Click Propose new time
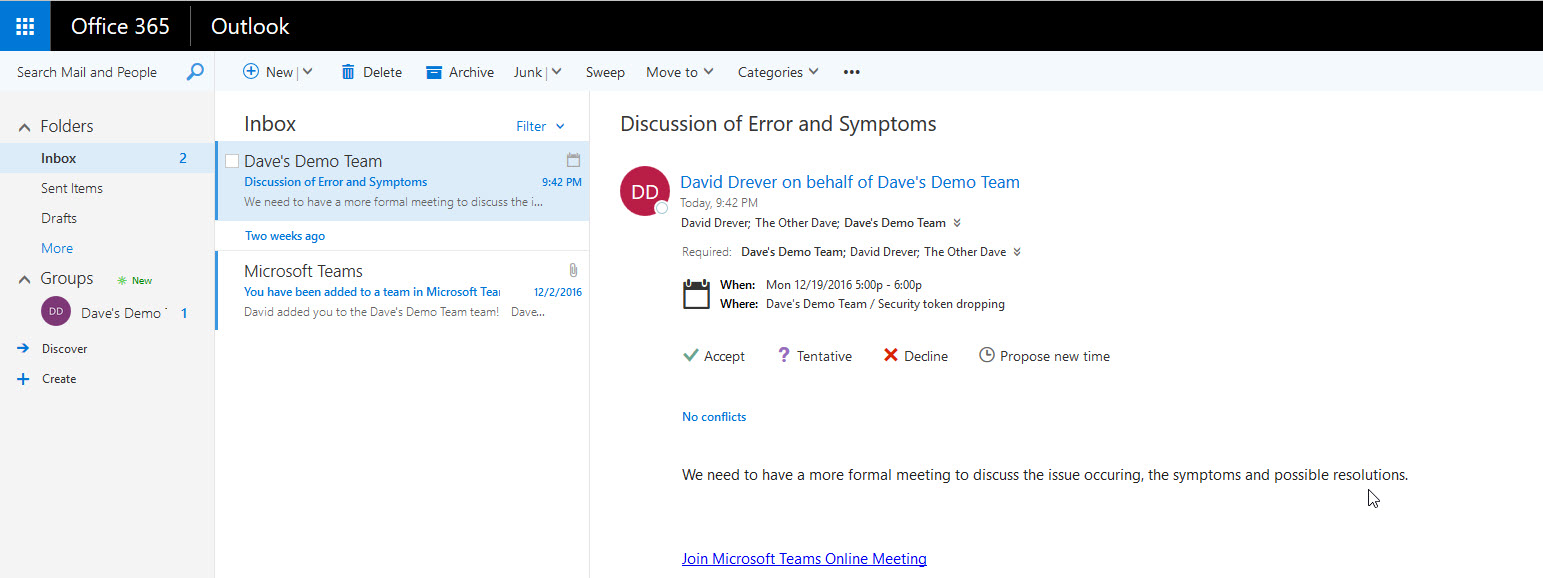The image size is (1543, 578). click(x=1044, y=356)
